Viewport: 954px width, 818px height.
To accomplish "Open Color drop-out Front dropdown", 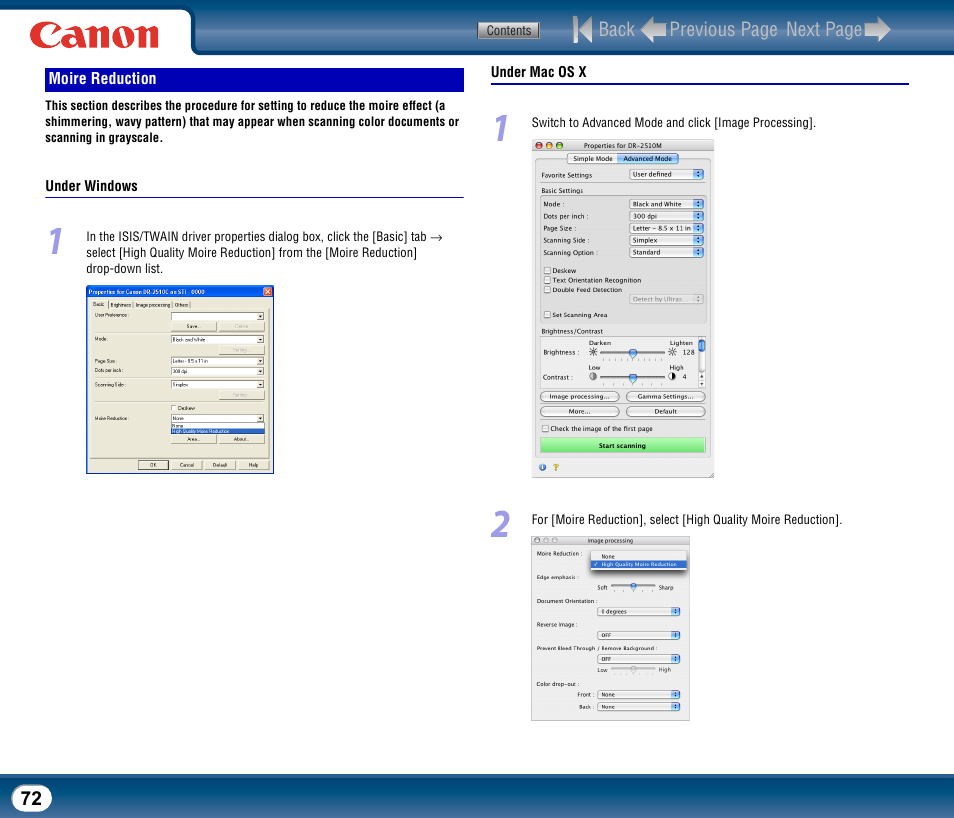I will point(638,694).
